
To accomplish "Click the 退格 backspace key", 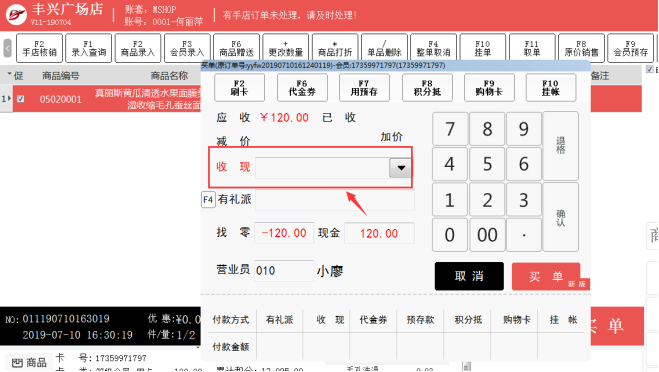I will (x=561, y=146).
